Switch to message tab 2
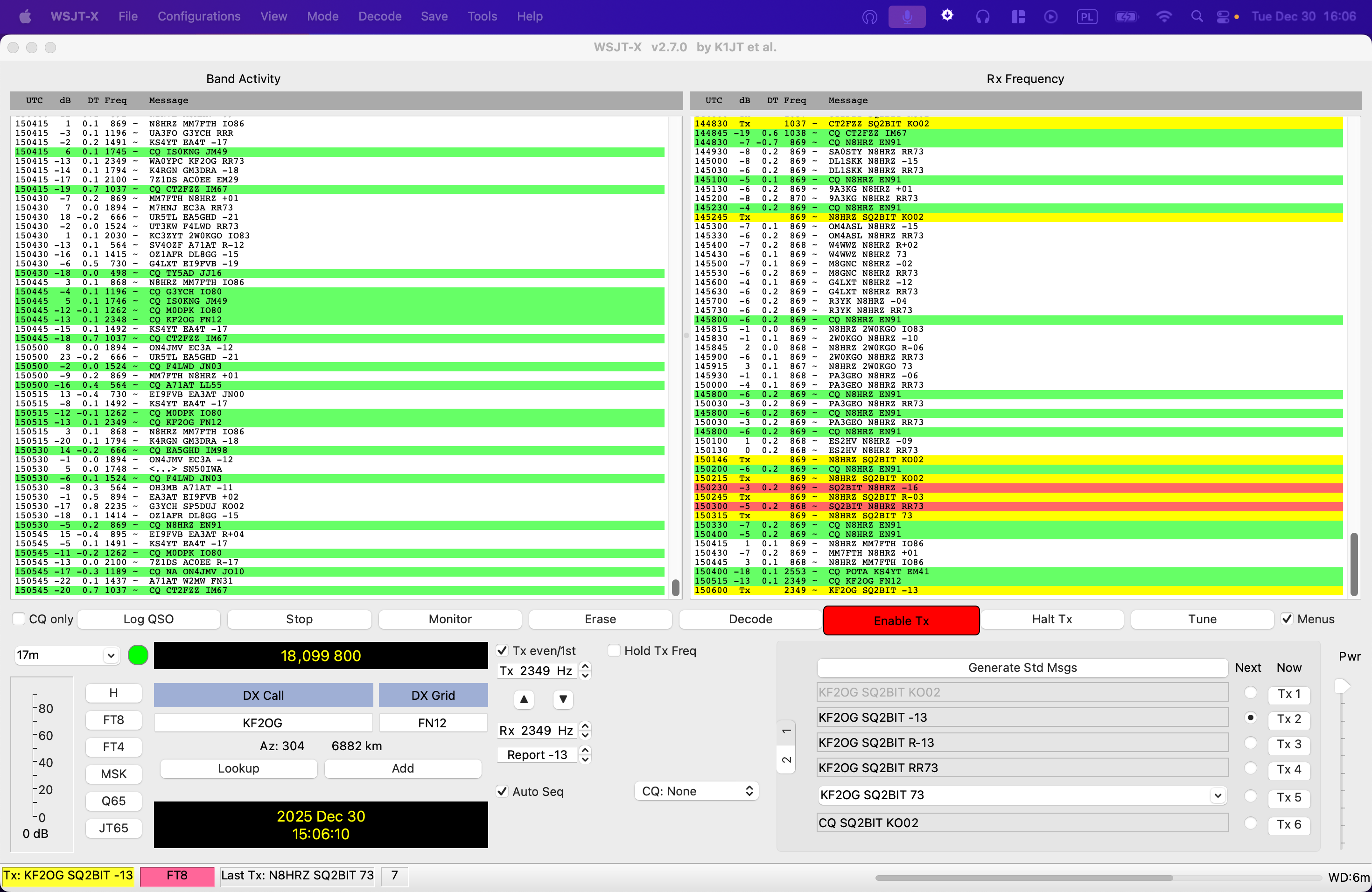1372x892 pixels. click(786, 760)
